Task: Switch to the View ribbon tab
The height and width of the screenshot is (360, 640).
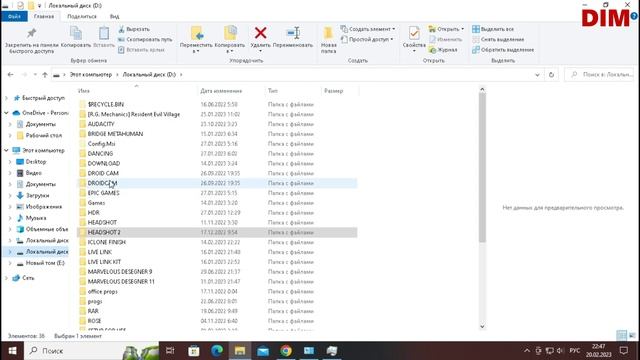Action: click(114, 16)
